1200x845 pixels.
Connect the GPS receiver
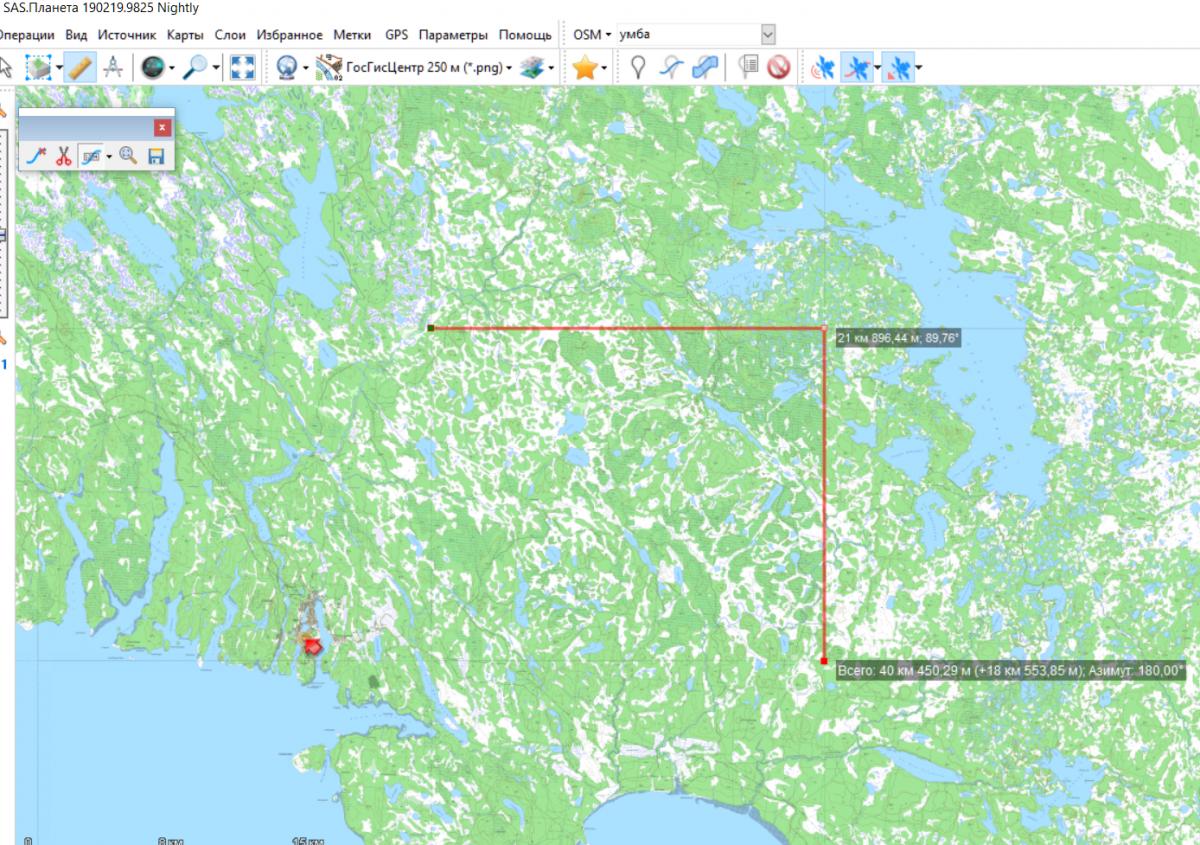pyautogui.click(x=824, y=68)
